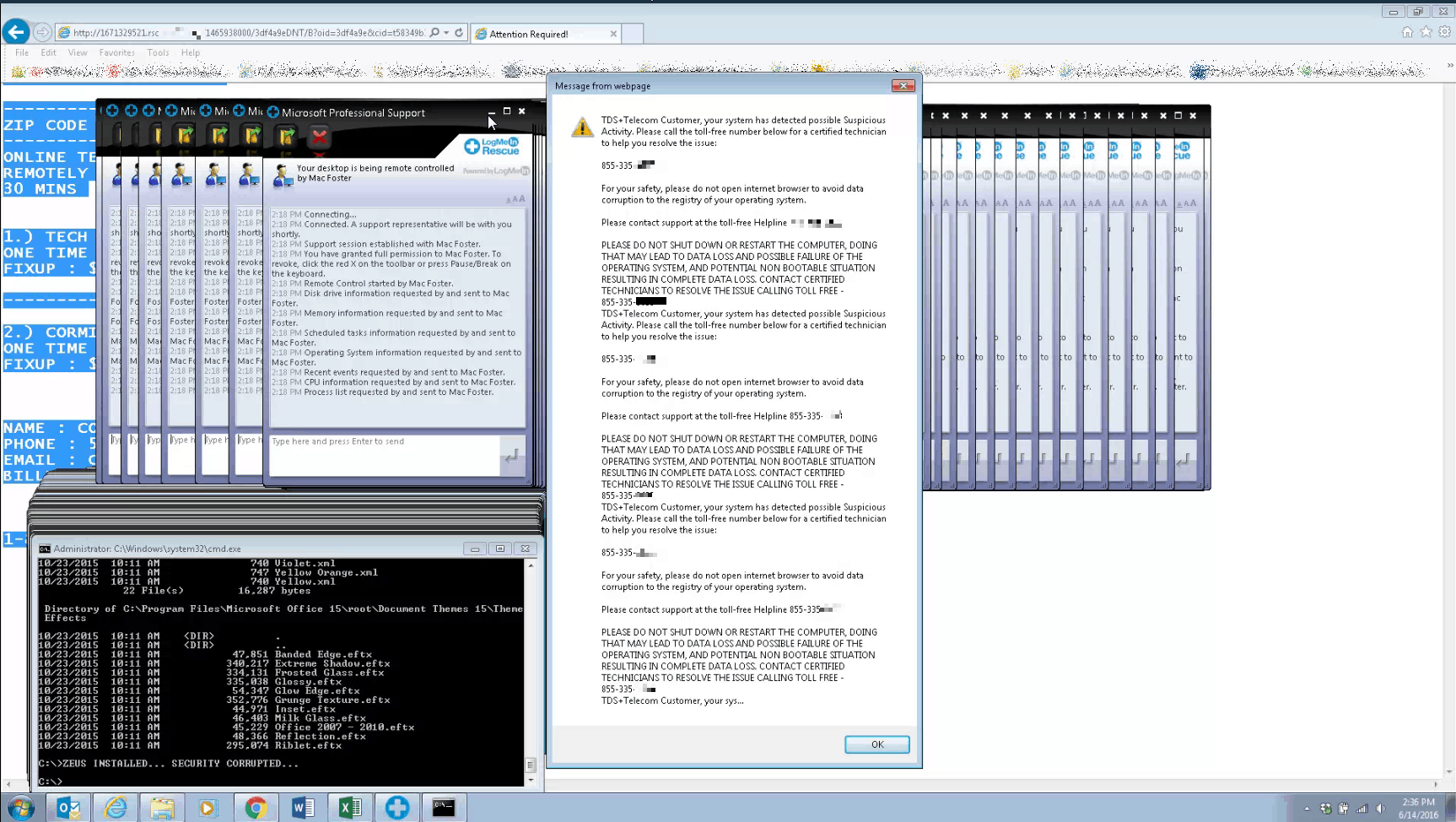This screenshot has width=1456, height=822.
Task: Click the warning triangle icon in dialog
Action: [x=582, y=127]
